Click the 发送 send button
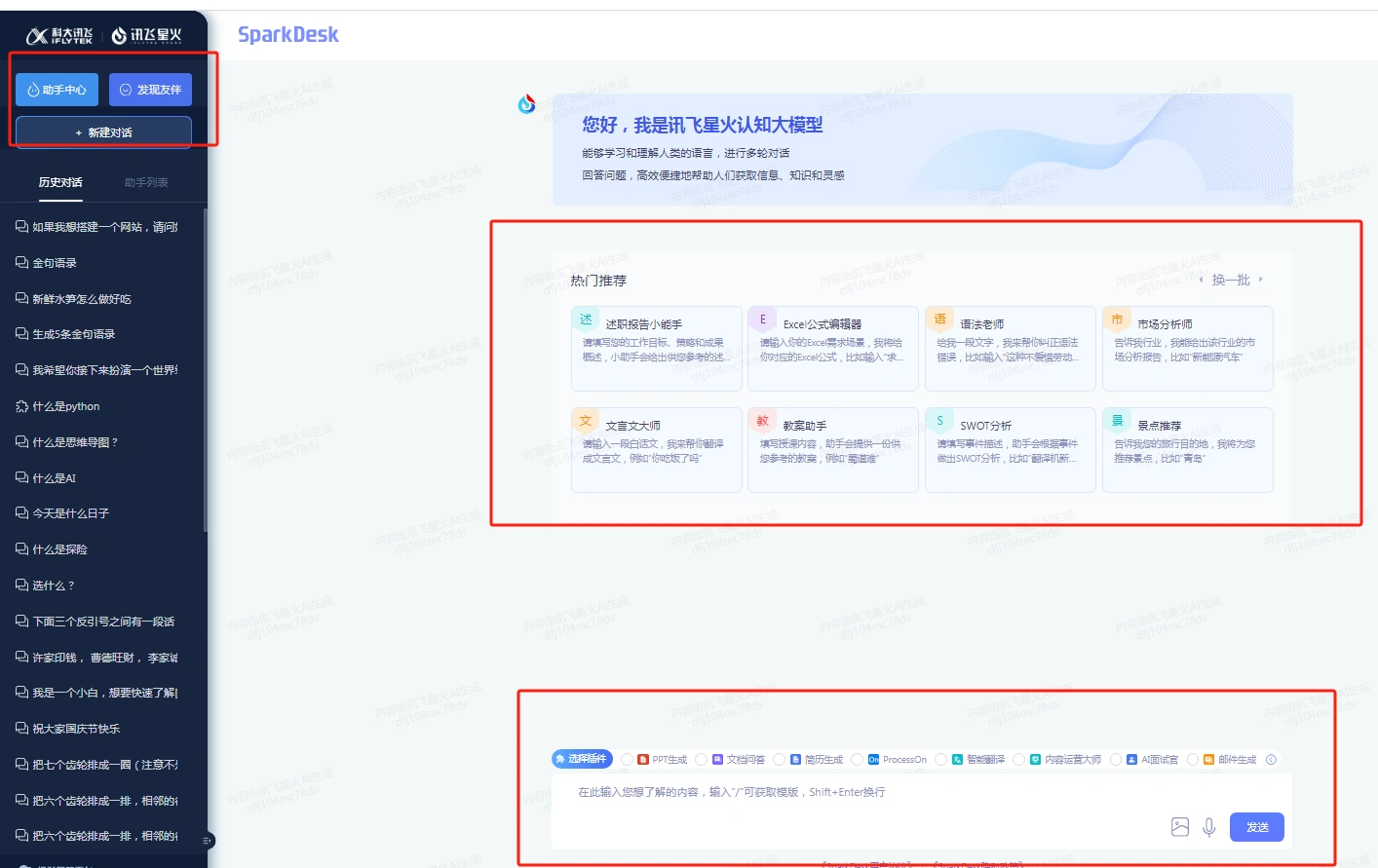Screen dimensions: 1378x868 1257,827
